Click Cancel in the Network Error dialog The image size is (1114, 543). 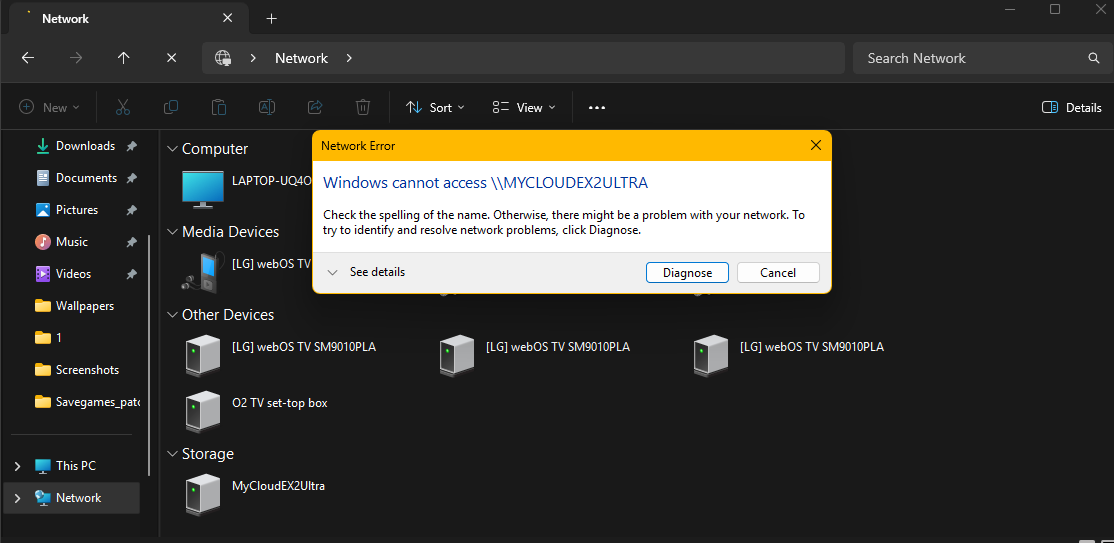point(778,272)
